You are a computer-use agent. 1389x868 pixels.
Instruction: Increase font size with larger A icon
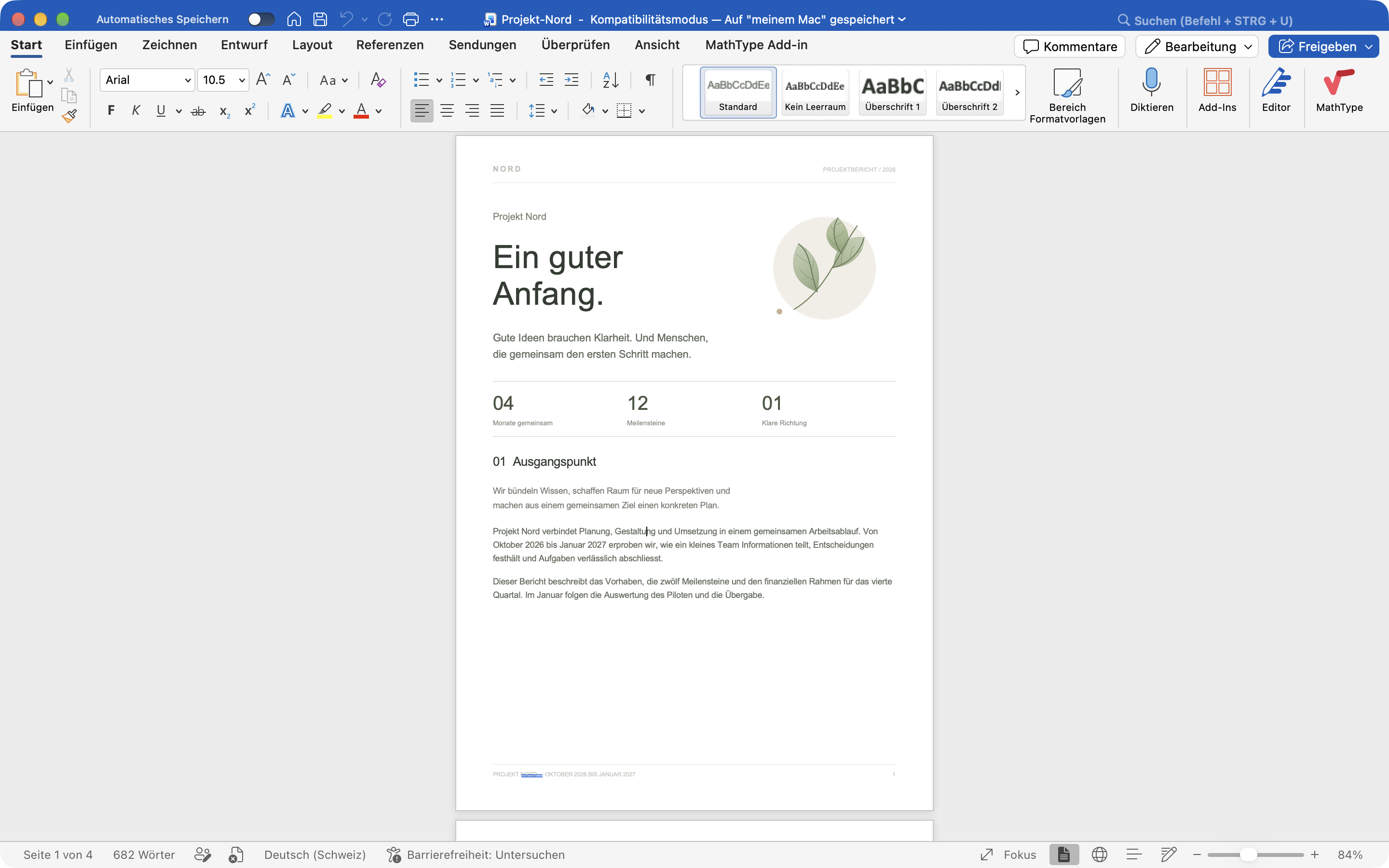click(x=263, y=79)
